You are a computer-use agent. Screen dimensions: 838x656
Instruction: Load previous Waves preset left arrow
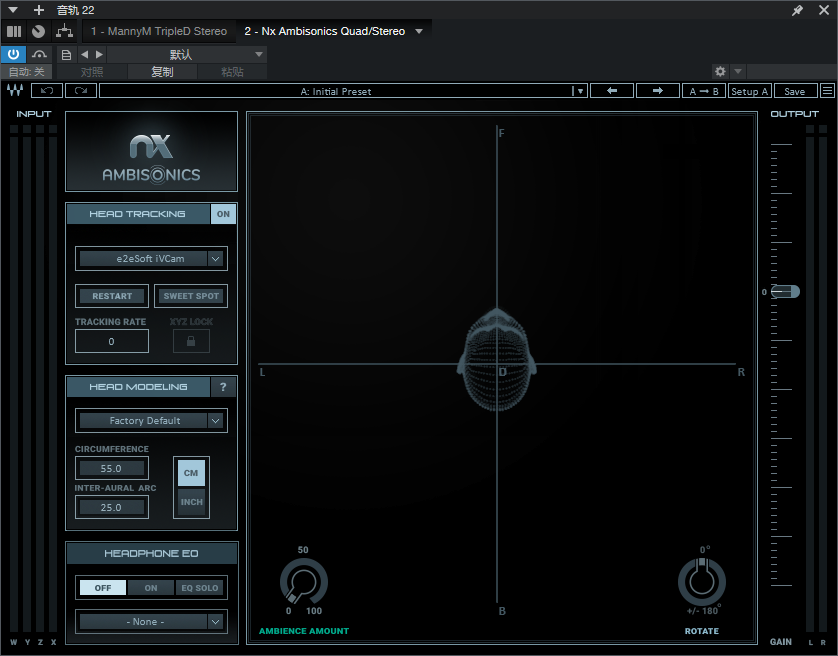(x=612, y=91)
